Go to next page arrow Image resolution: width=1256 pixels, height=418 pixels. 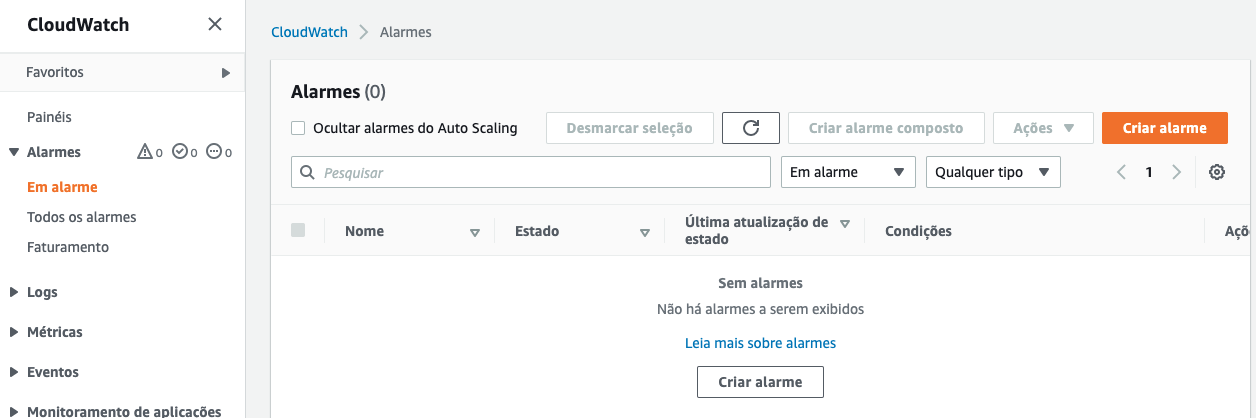[x=1176, y=172]
